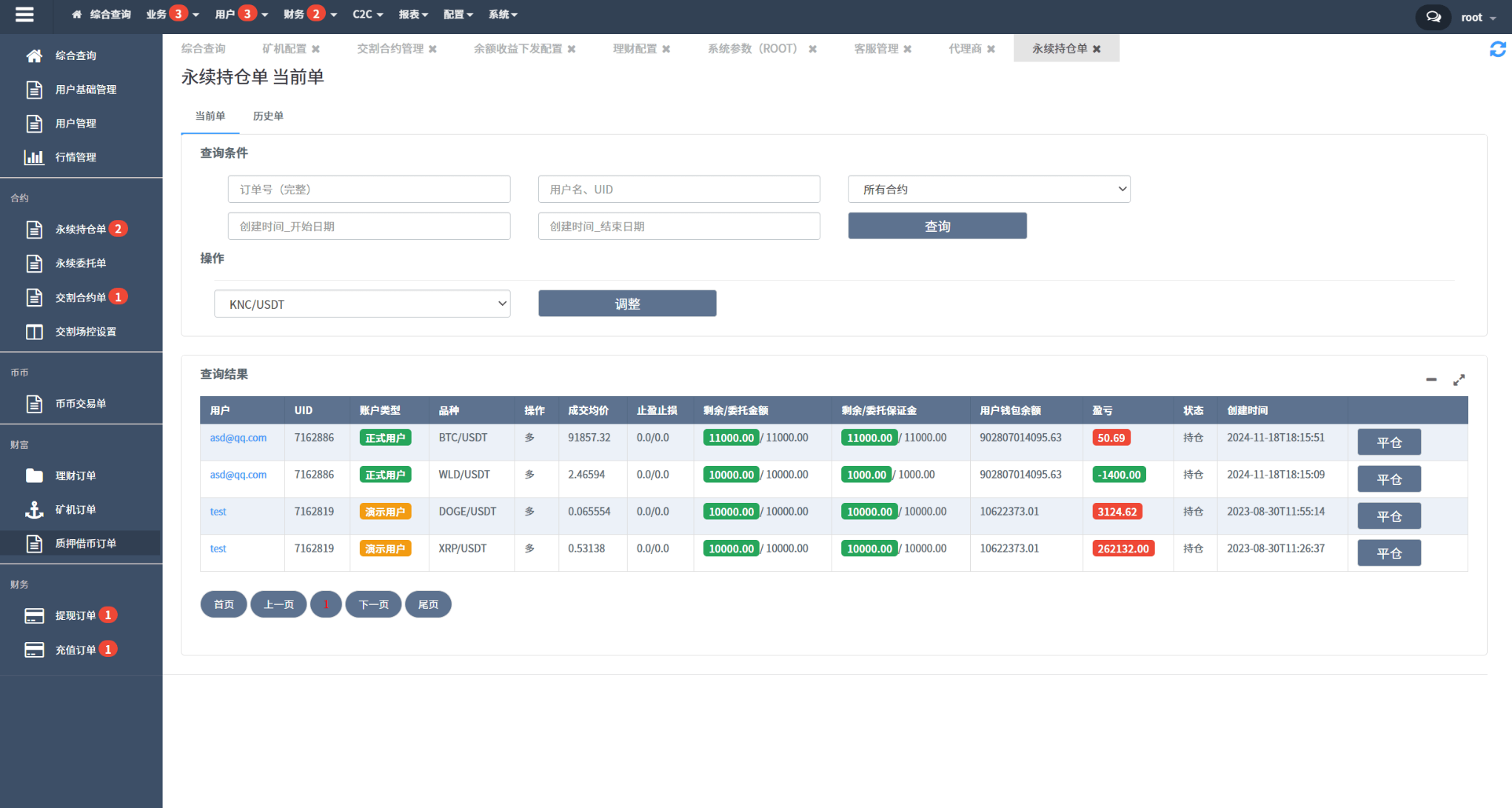Image resolution: width=1512 pixels, height=808 pixels.
Task: Click the document icon for 永续委托单
Action: click(x=34, y=264)
